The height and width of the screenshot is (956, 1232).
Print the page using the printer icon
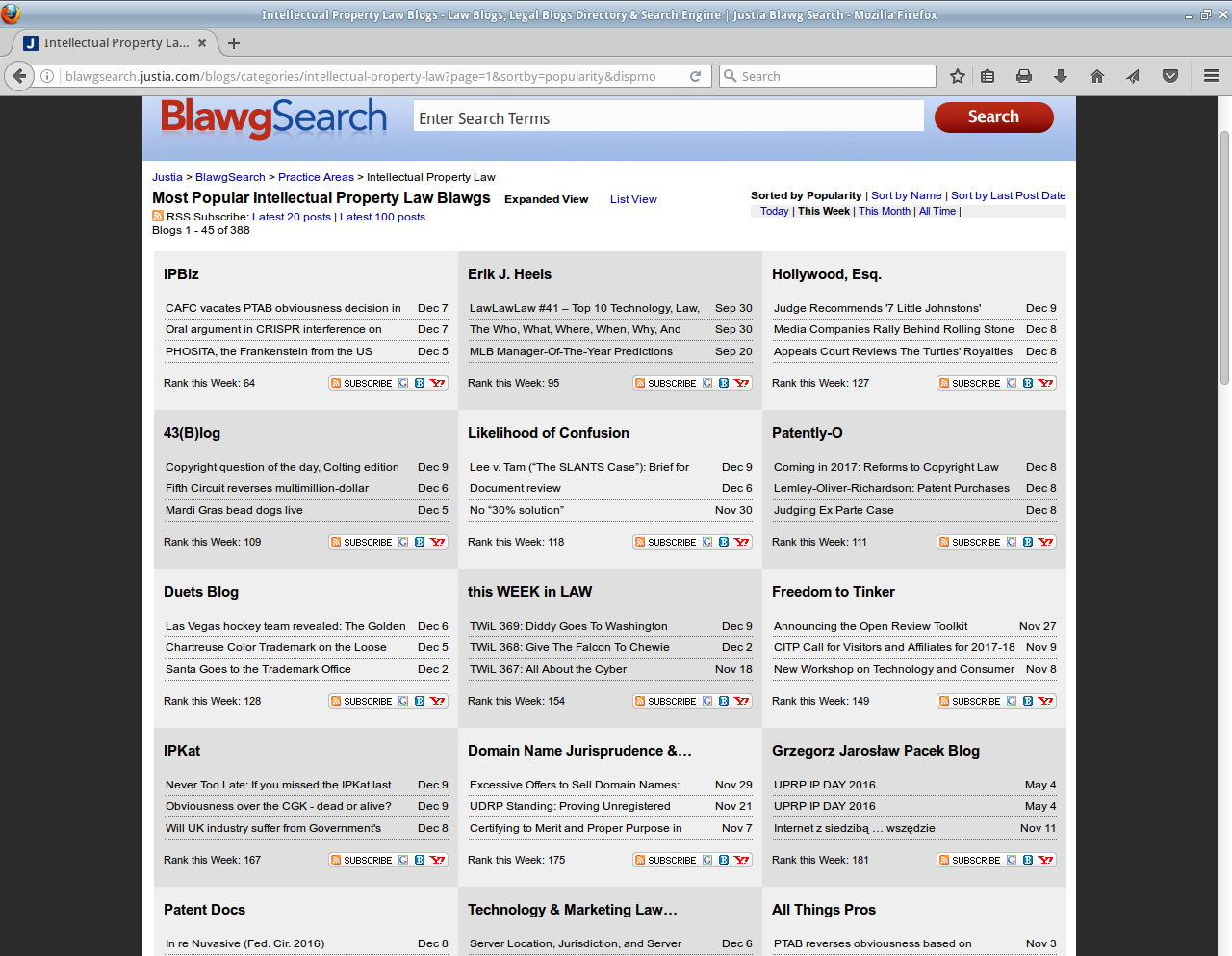pyautogui.click(x=1024, y=76)
